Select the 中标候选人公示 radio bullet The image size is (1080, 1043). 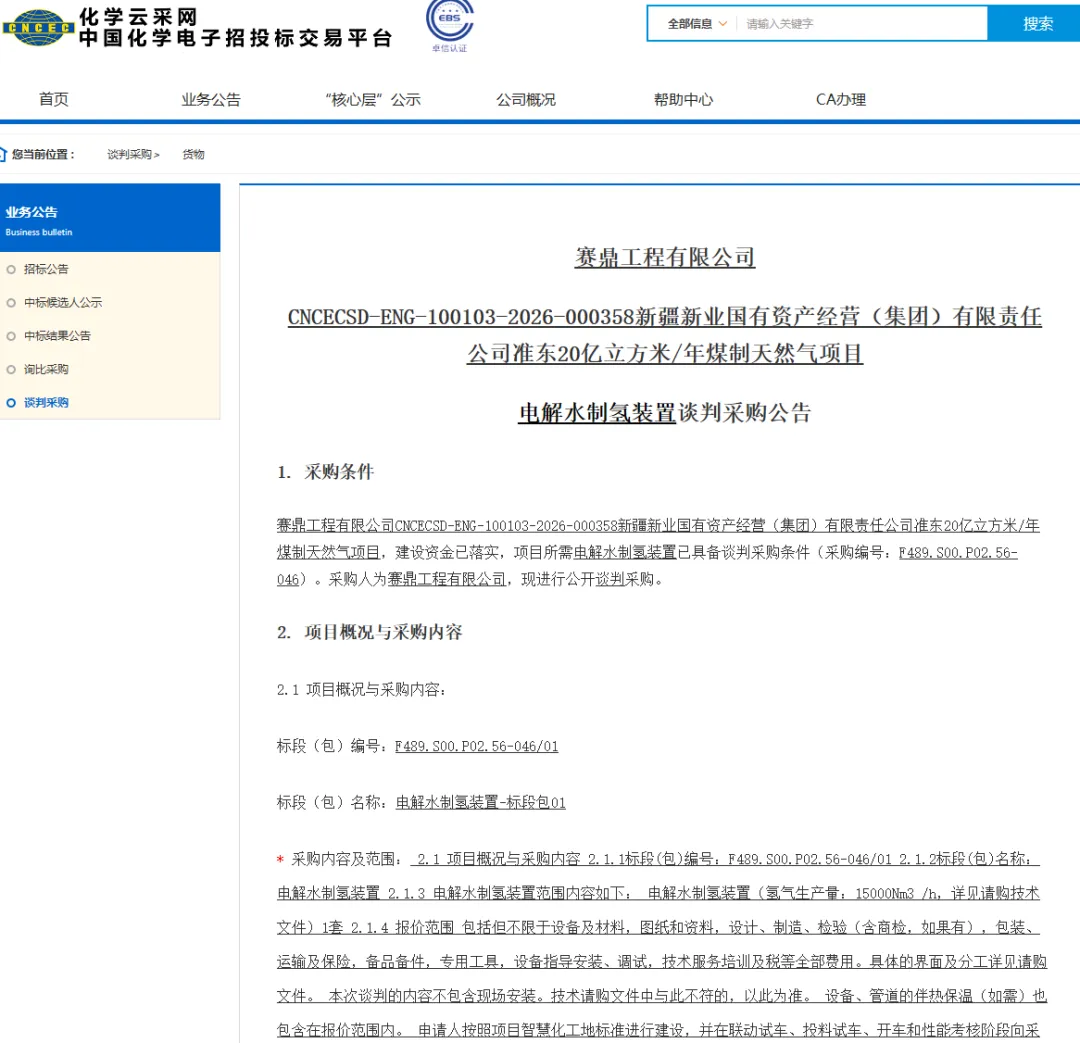coord(11,302)
